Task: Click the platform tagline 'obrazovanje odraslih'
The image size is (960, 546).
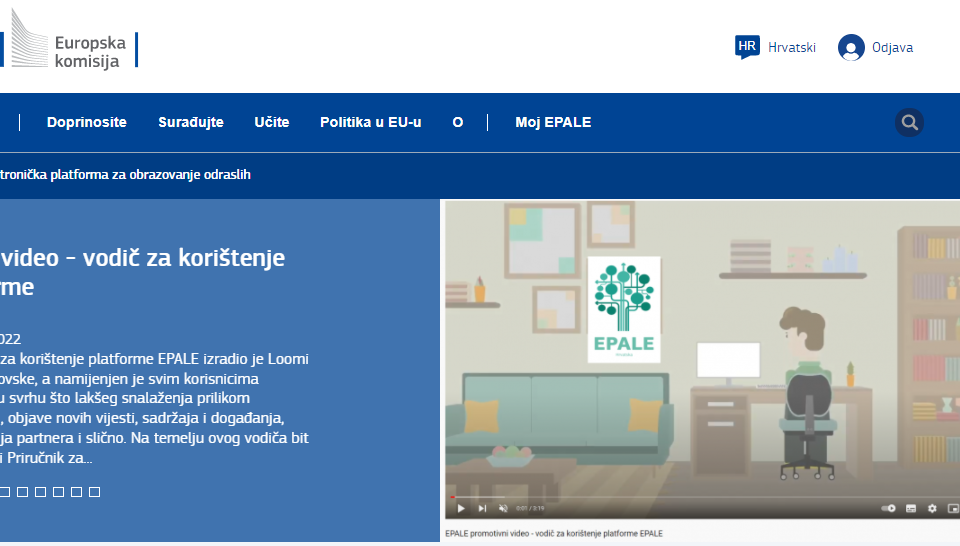Action: click(x=191, y=175)
